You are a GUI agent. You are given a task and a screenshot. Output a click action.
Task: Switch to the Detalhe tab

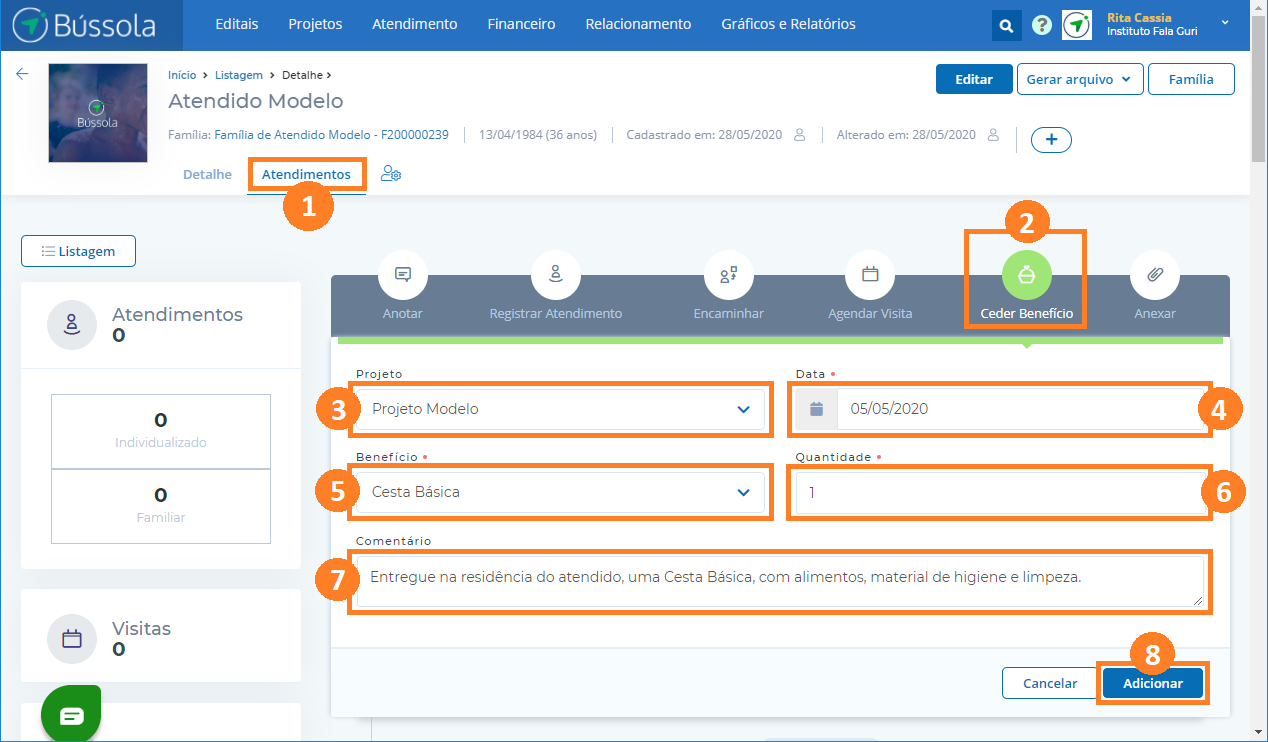207,175
